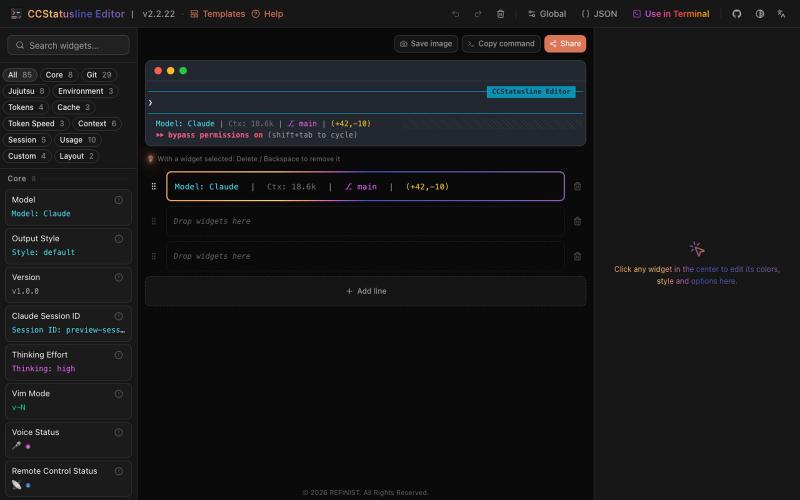
Task: Open the language translation icon
Action: click(781, 14)
